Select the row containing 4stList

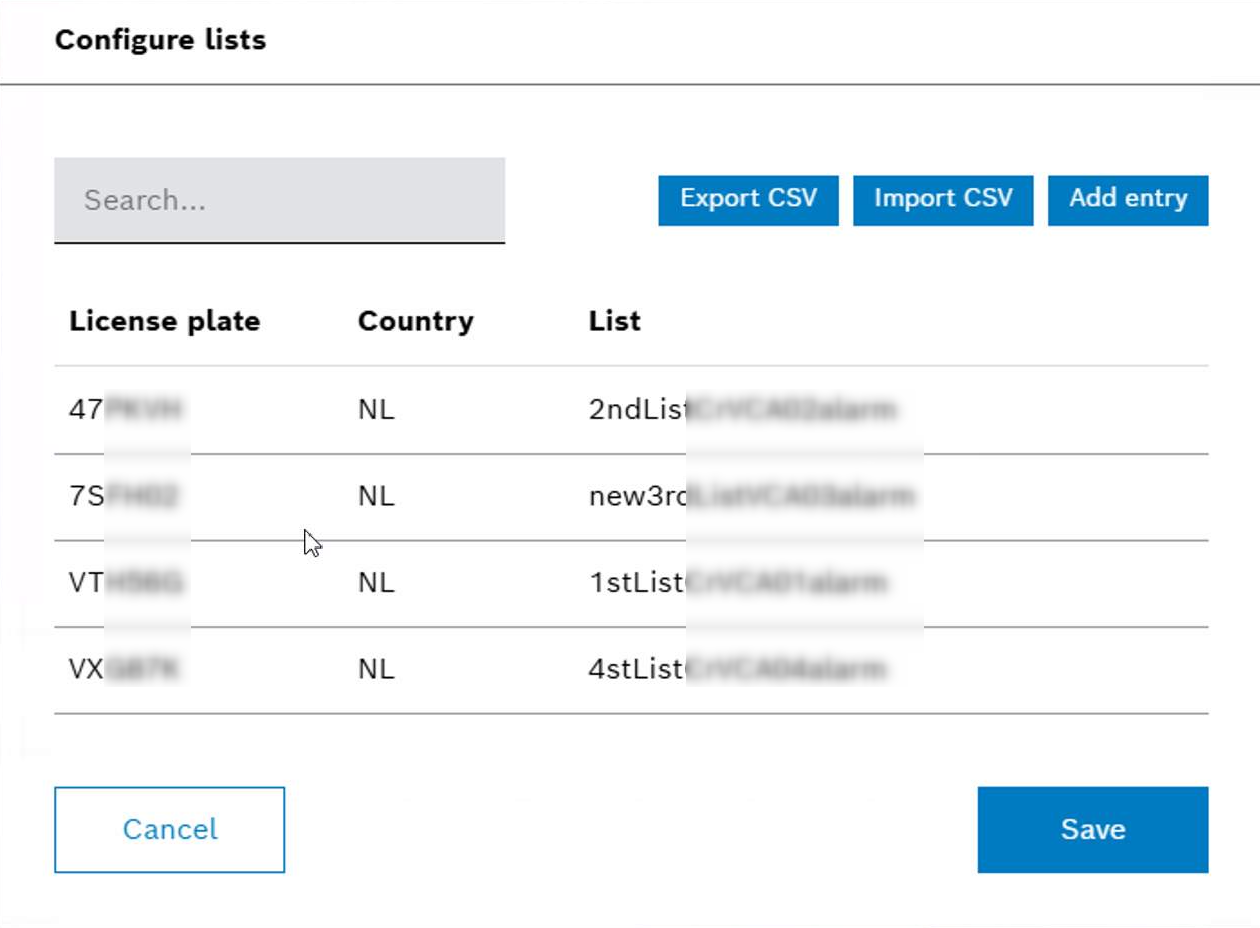tap(630, 669)
